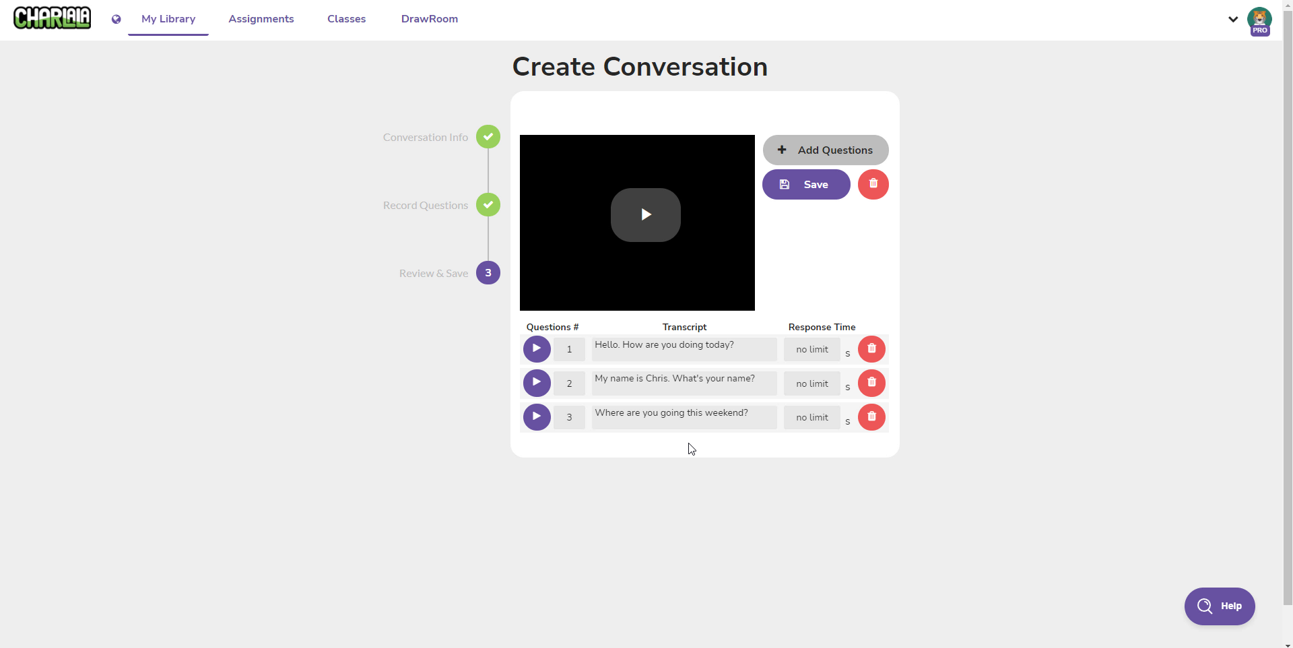Screen dimensions: 1293x648
Task: Click the Add Questions button
Action: pyautogui.click(x=826, y=150)
